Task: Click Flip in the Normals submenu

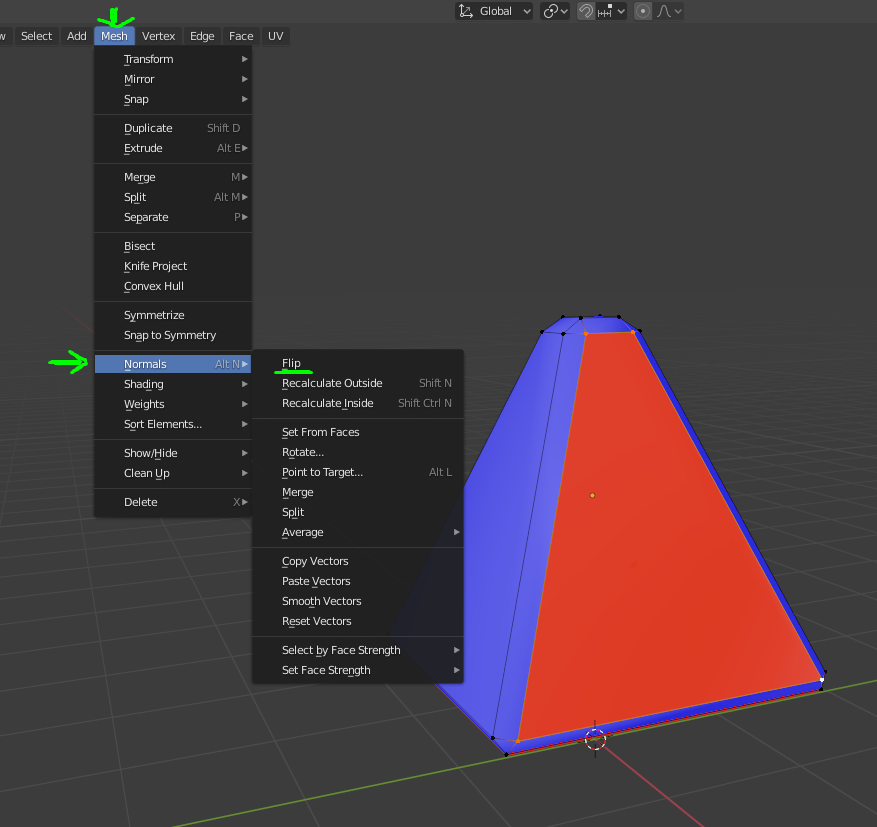Action: pyautogui.click(x=291, y=363)
